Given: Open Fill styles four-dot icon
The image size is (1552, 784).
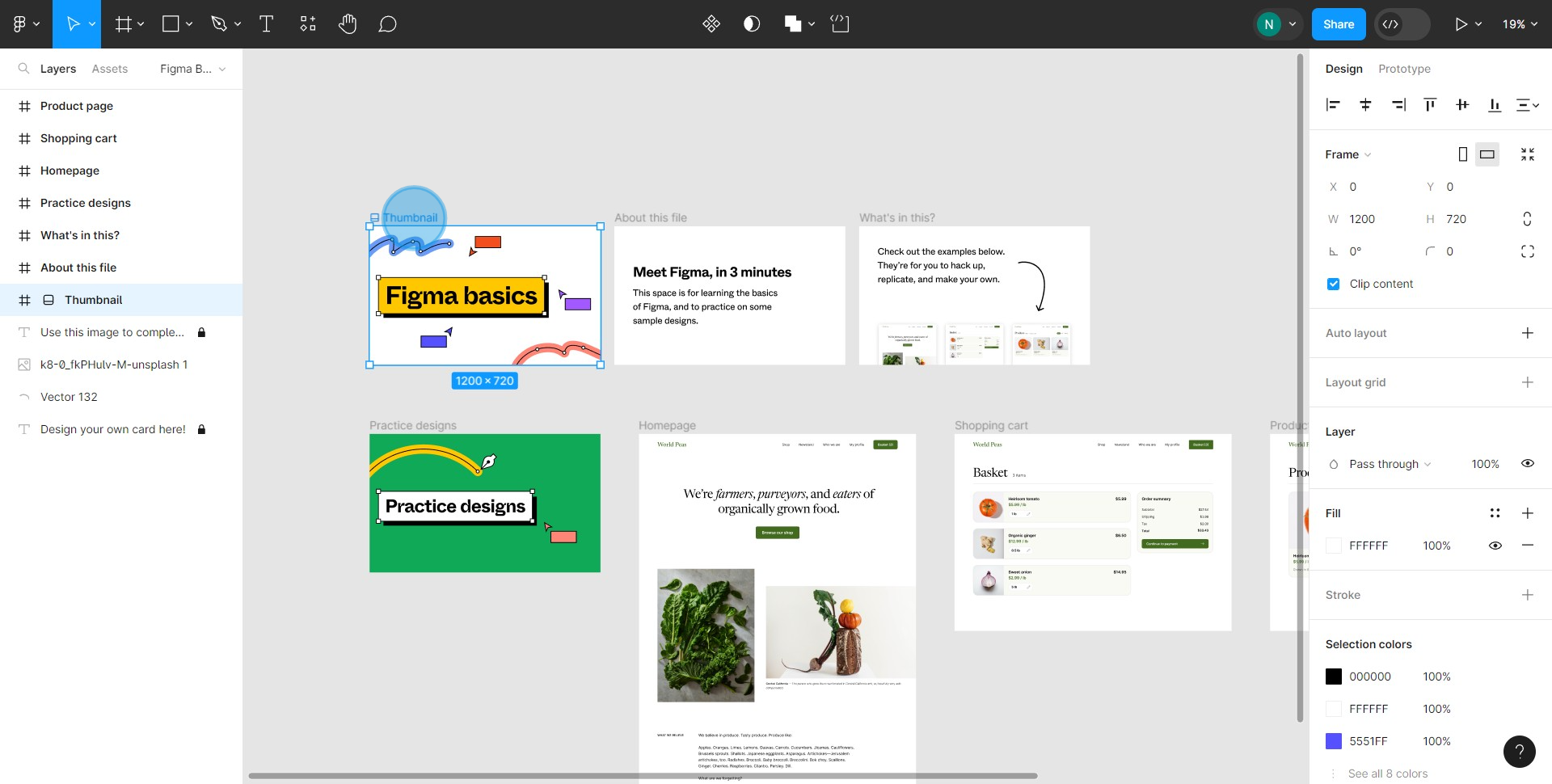Looking at the screenshot, I should point(1495,513).
